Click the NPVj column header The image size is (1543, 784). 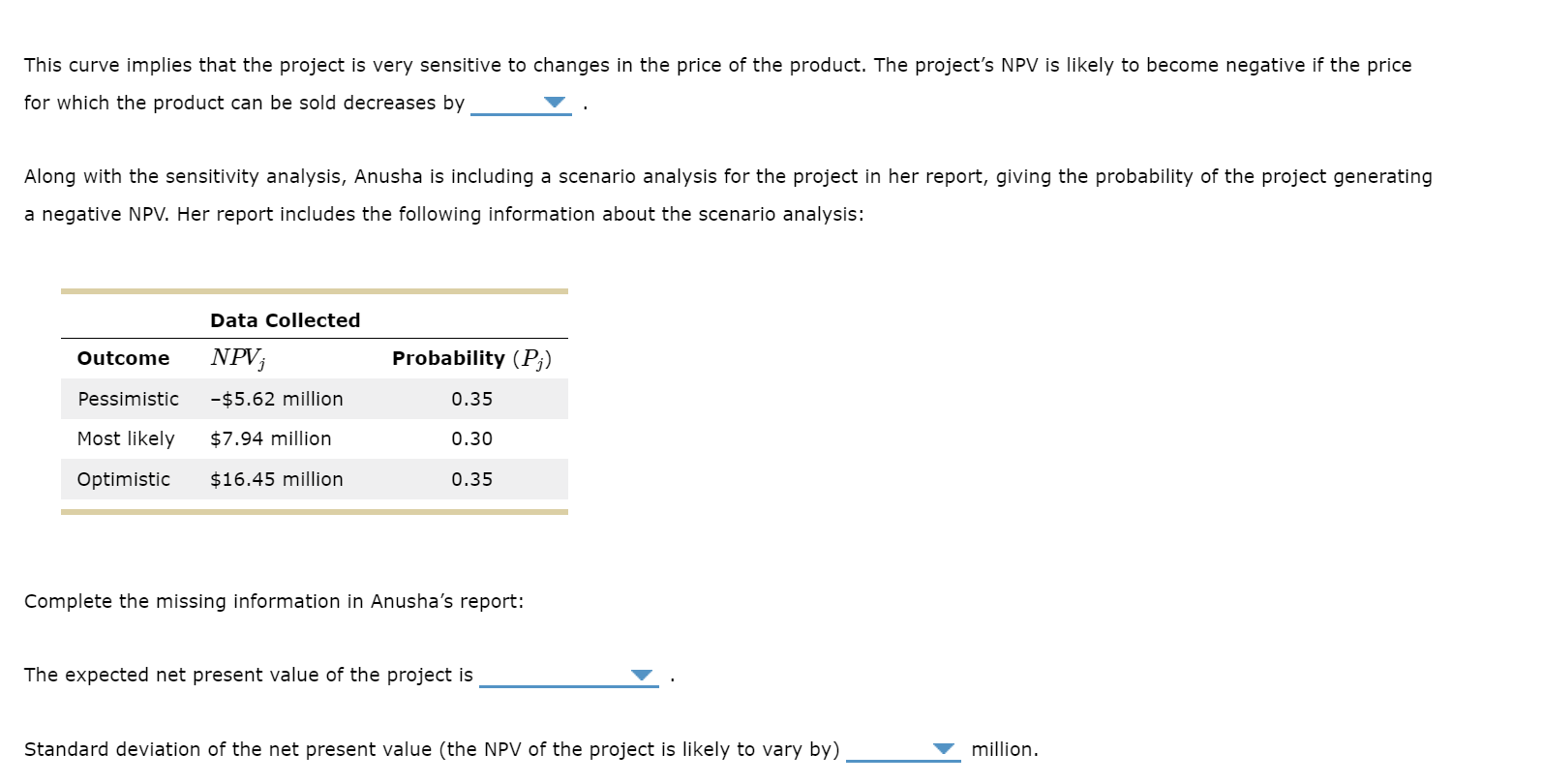click(x=237, y=357)
